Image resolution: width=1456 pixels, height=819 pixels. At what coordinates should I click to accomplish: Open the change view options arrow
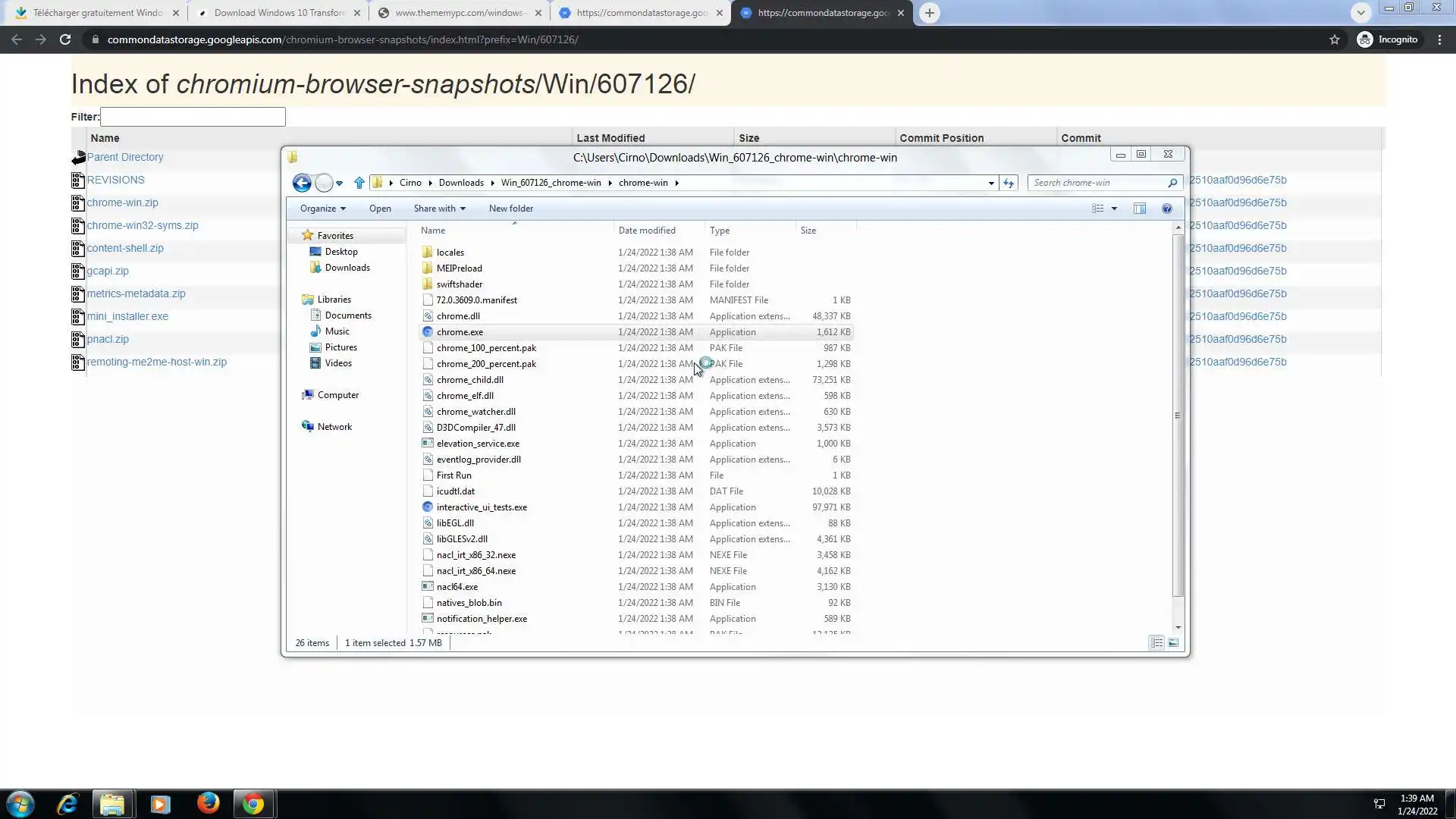point(1114,209)
